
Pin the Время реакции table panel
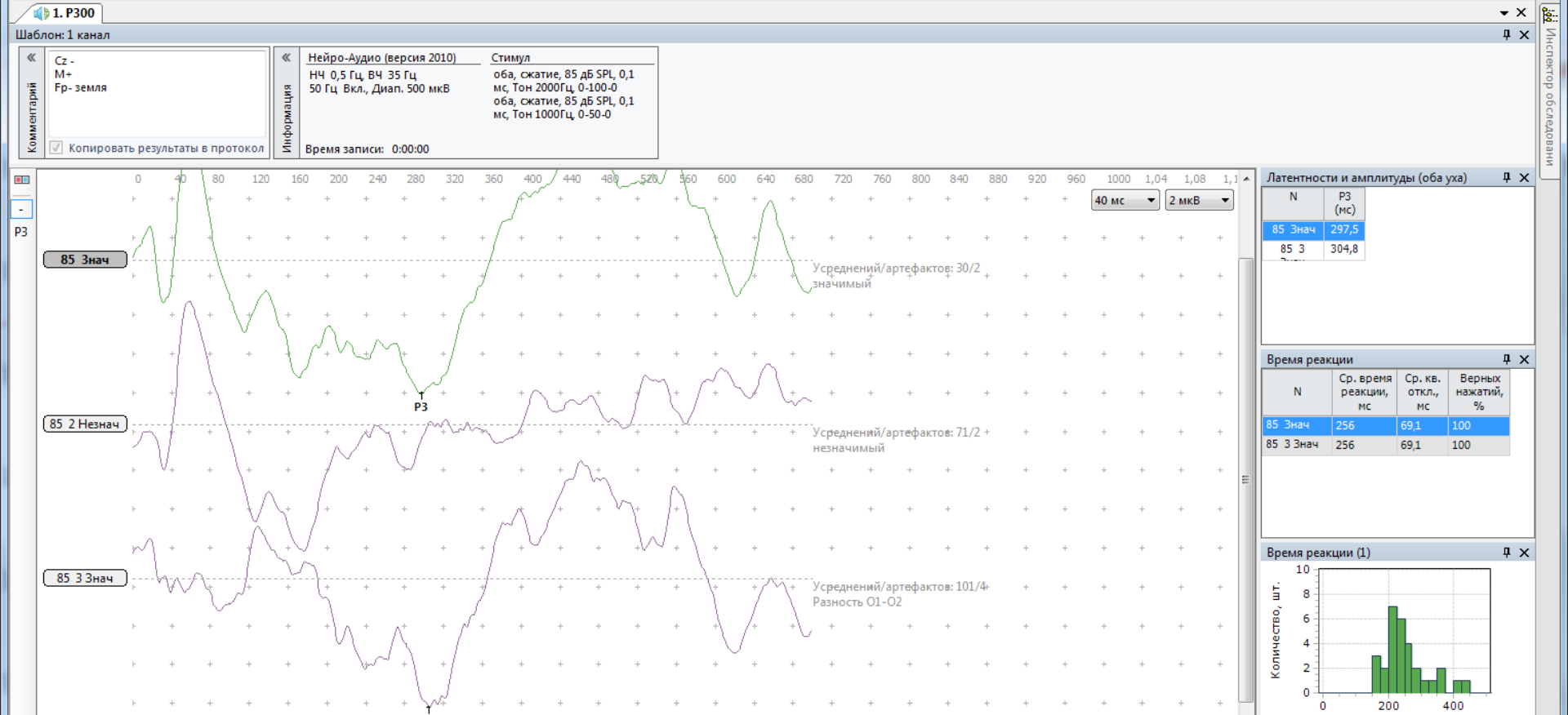[x=1507, y=359]
